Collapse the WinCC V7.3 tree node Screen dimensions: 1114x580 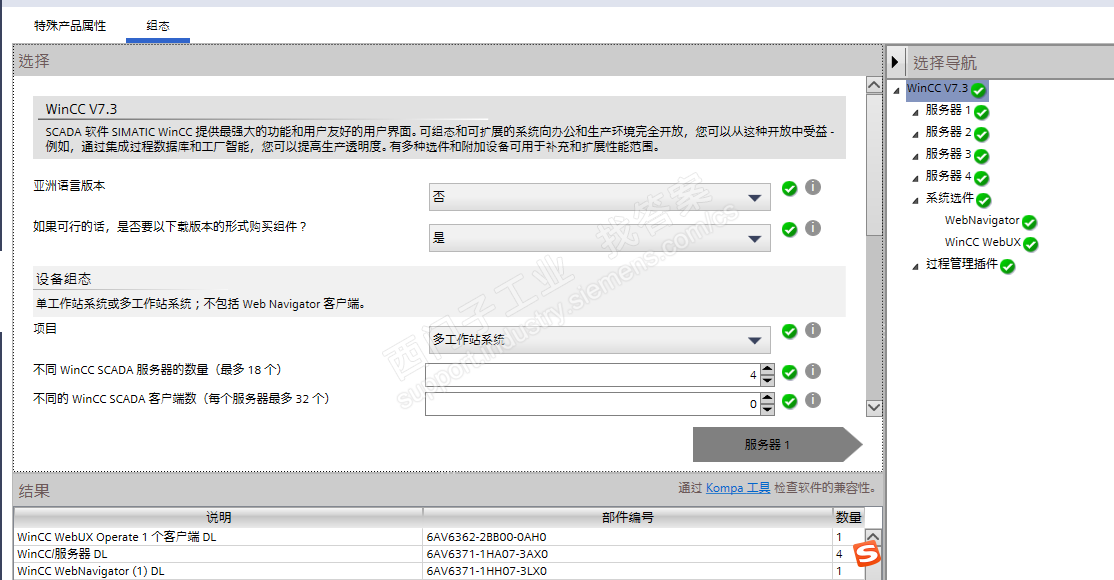[897, 91]
